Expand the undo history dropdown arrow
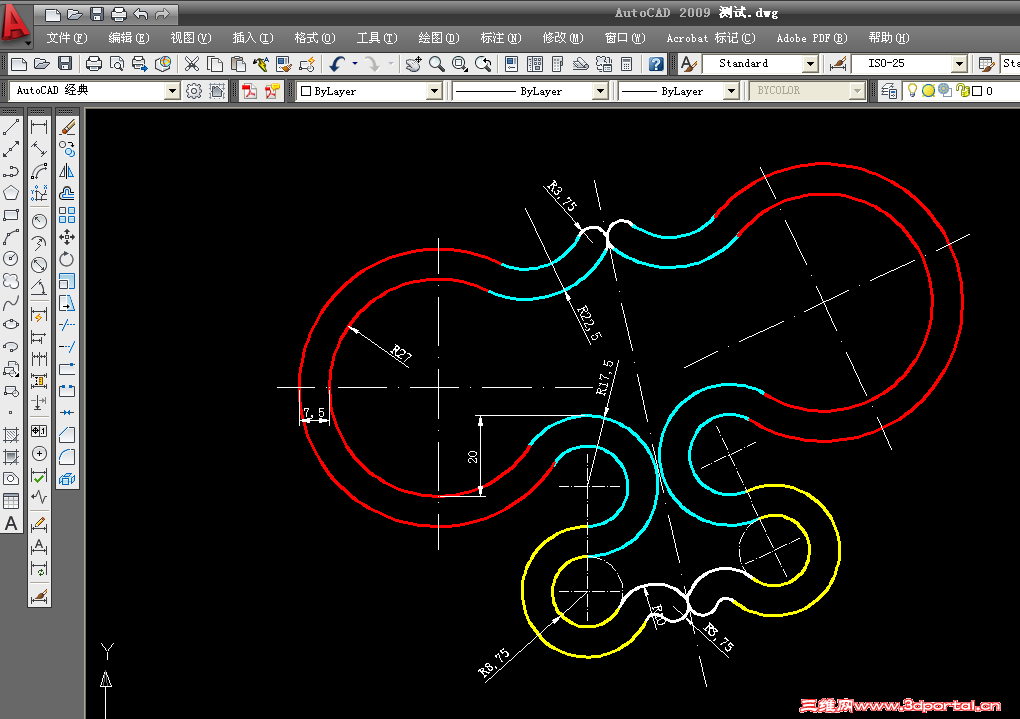The height and width of the screenshot is (719, 1020). 355,64
